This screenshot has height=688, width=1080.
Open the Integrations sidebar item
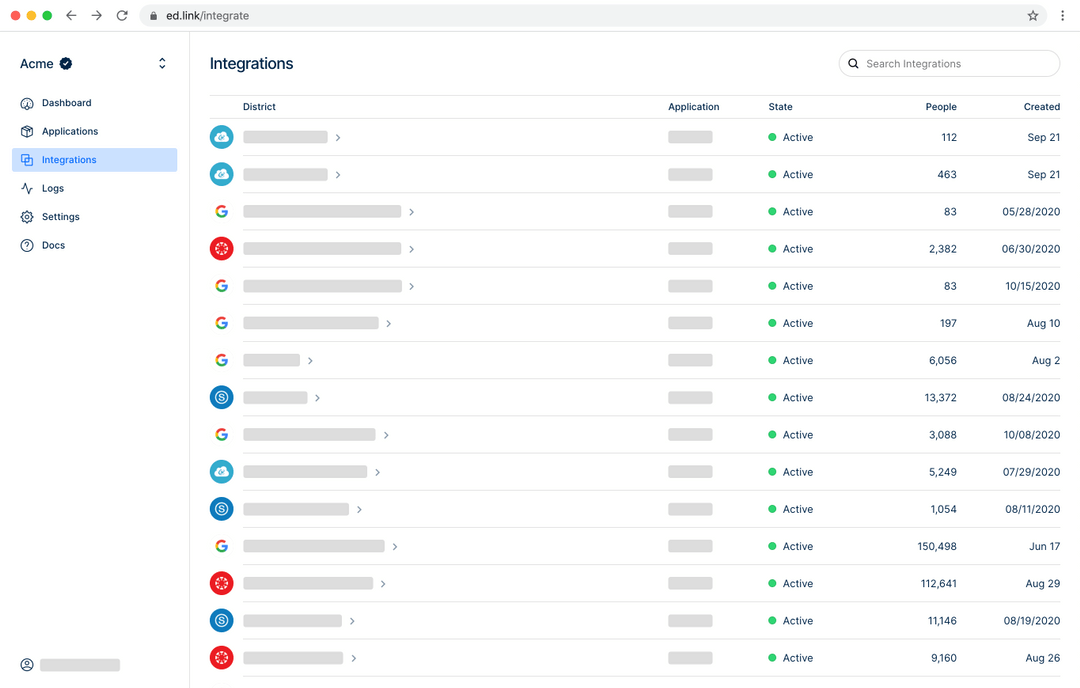tap(69, 160)
